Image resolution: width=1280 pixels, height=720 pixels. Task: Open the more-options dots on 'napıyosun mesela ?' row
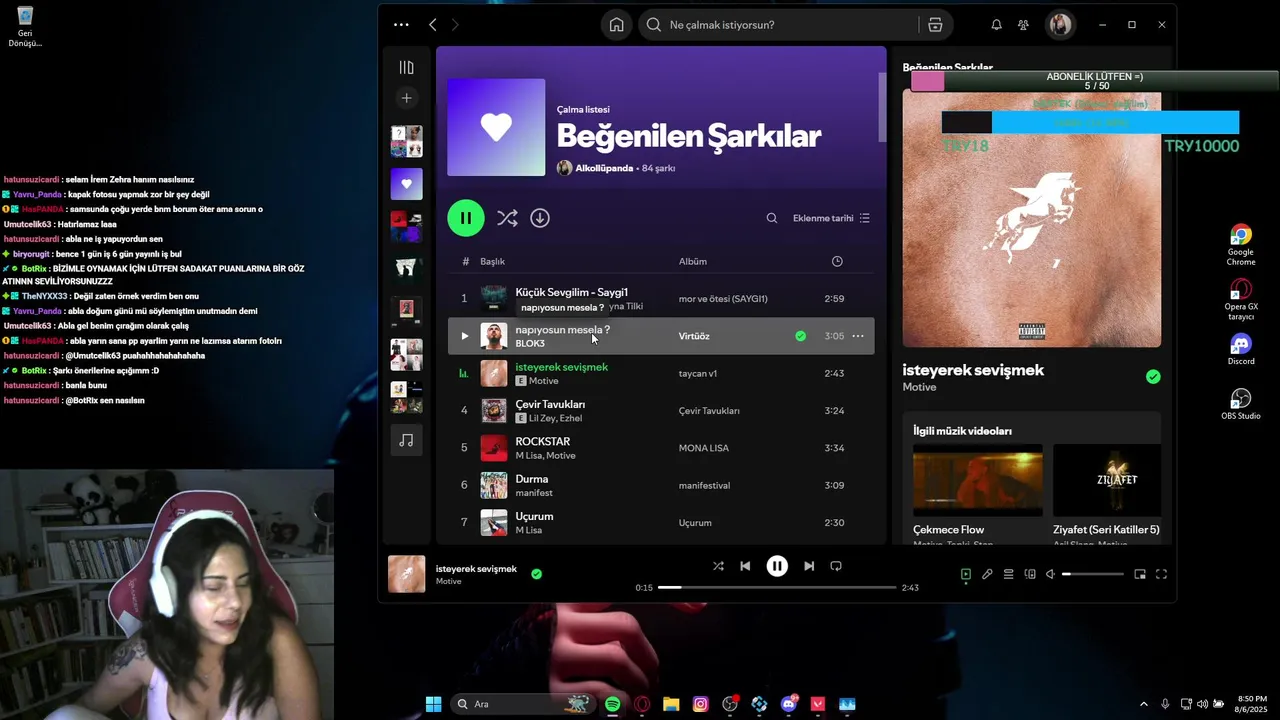pyautogui.click(x=858, y=336)
